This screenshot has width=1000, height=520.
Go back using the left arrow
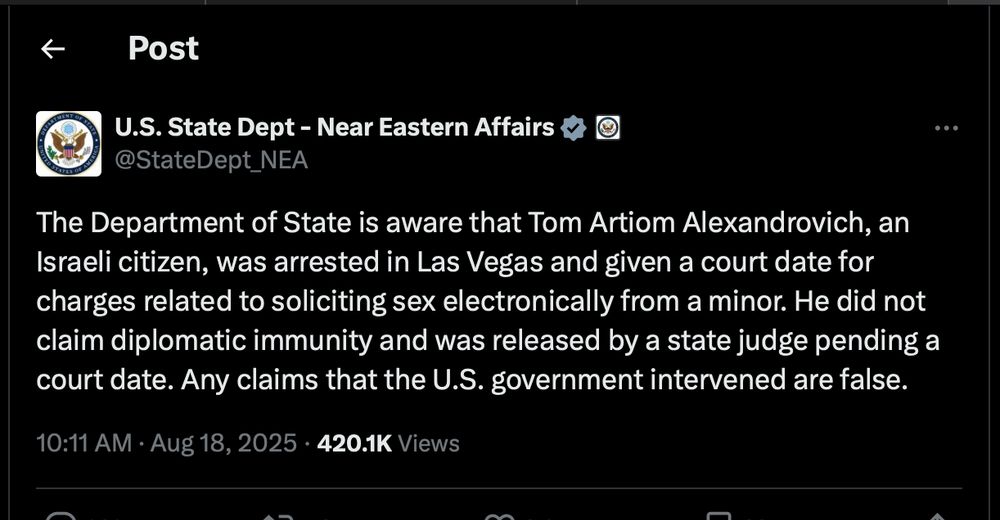point(53,48)
